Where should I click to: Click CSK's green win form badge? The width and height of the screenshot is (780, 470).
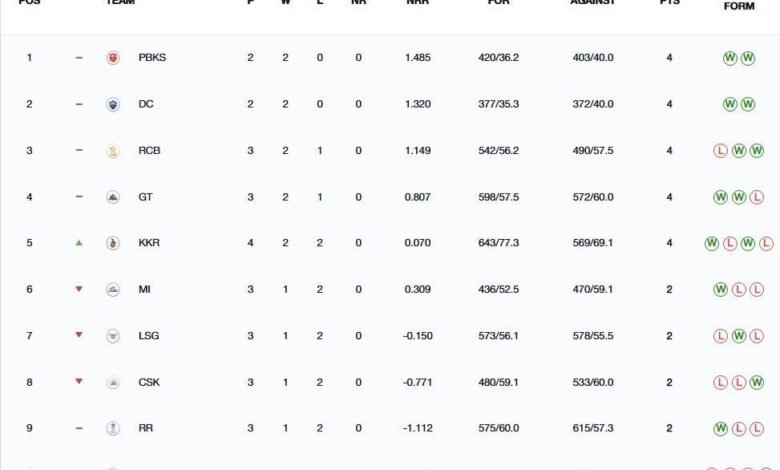[757, 382]
